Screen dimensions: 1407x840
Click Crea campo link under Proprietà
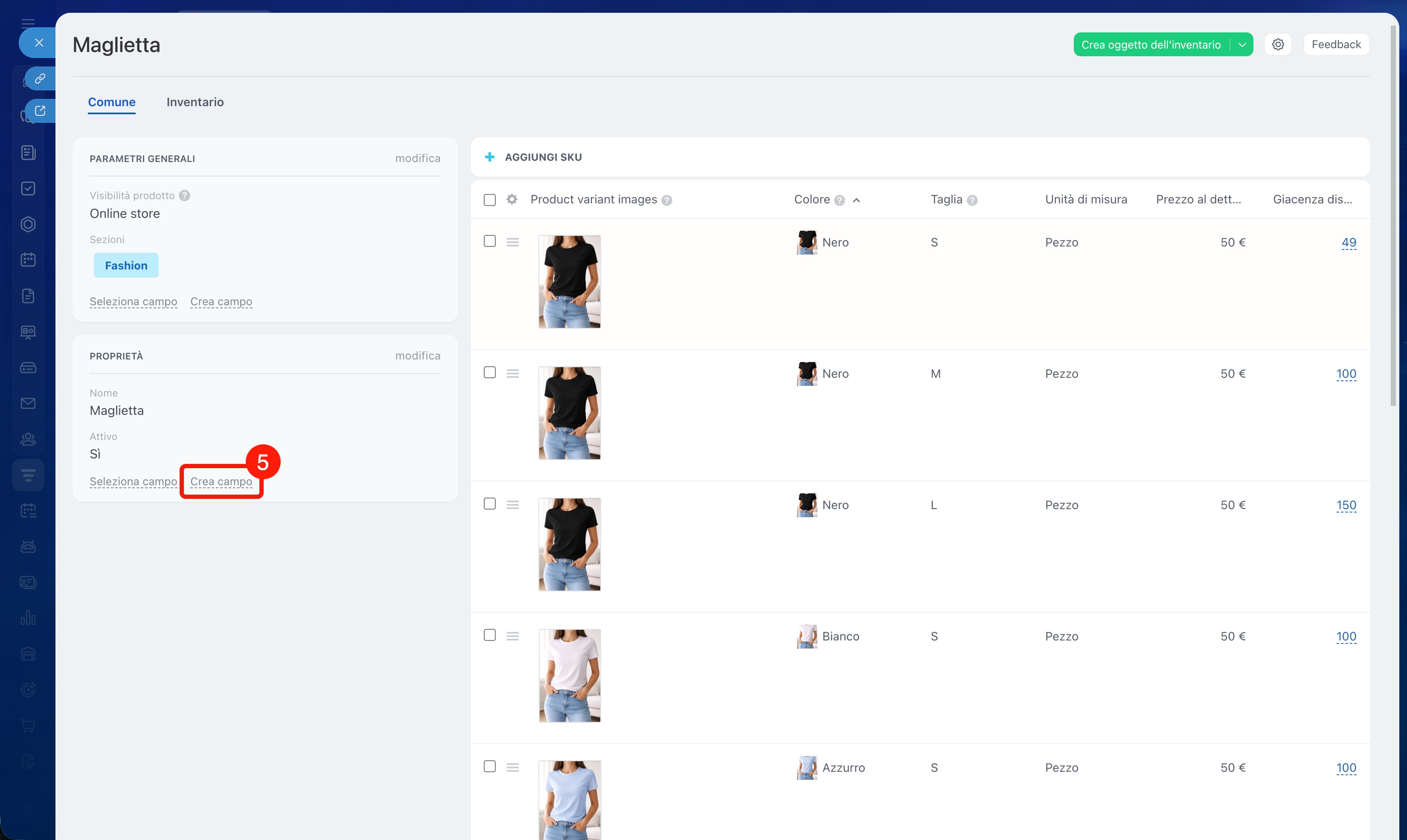221,481
